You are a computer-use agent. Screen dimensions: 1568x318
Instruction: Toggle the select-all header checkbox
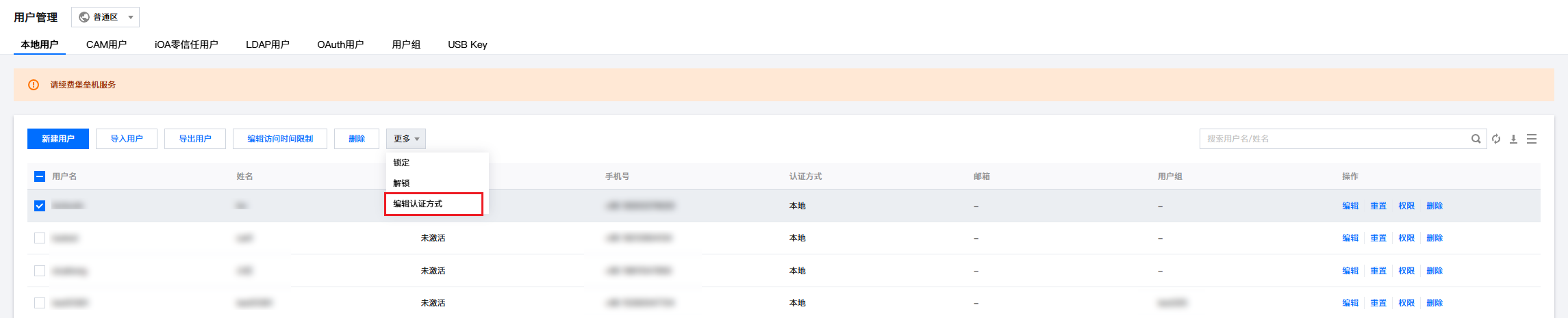pyautogui.click(x=40, y=176)
